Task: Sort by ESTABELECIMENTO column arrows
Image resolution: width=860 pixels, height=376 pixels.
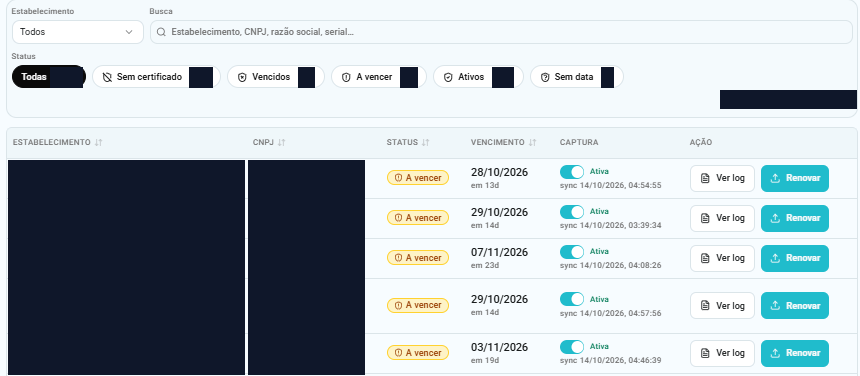Action: tap(98, 143)
